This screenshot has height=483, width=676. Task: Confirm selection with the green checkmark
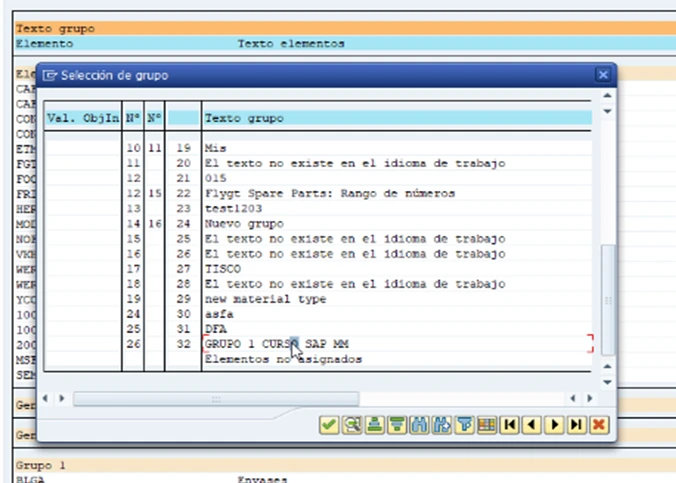[x=328, y=425]
